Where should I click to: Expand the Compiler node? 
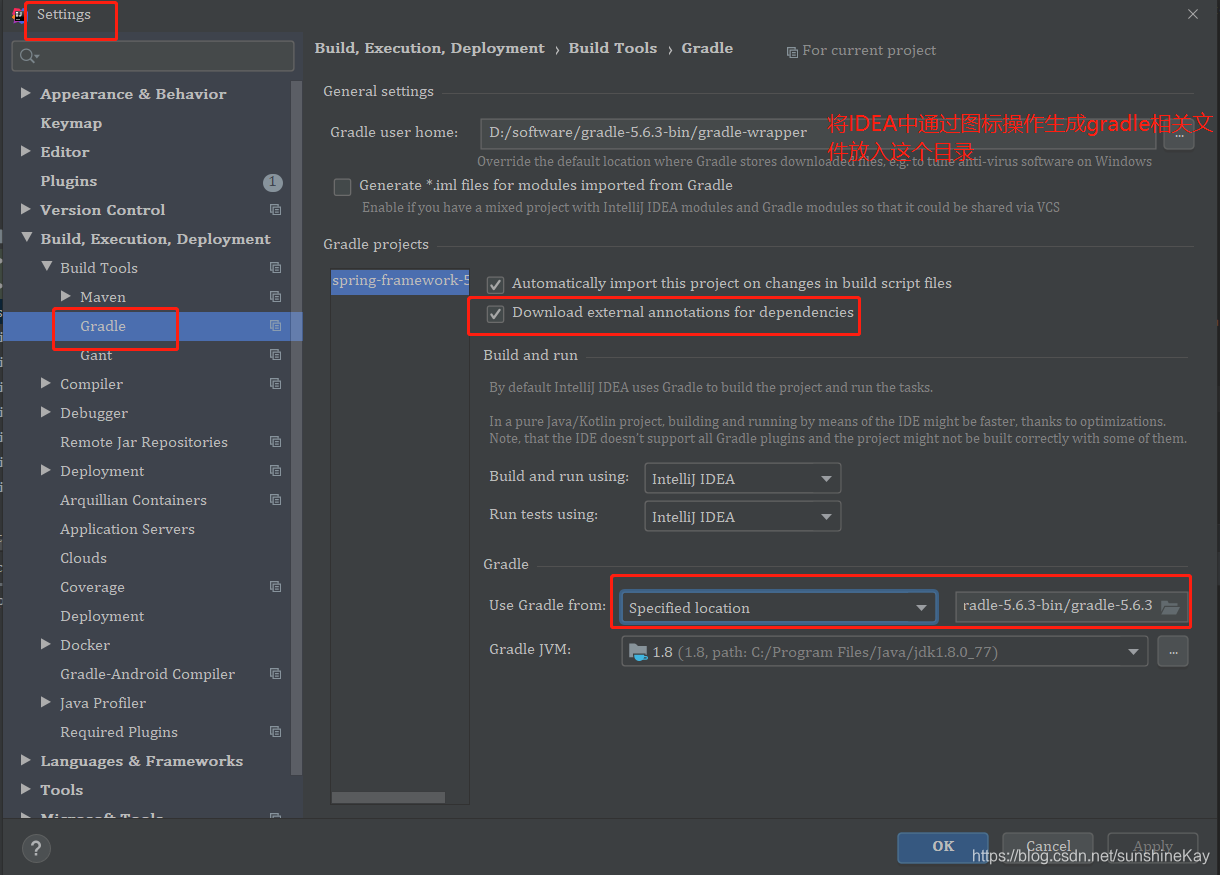click(46, 384)
